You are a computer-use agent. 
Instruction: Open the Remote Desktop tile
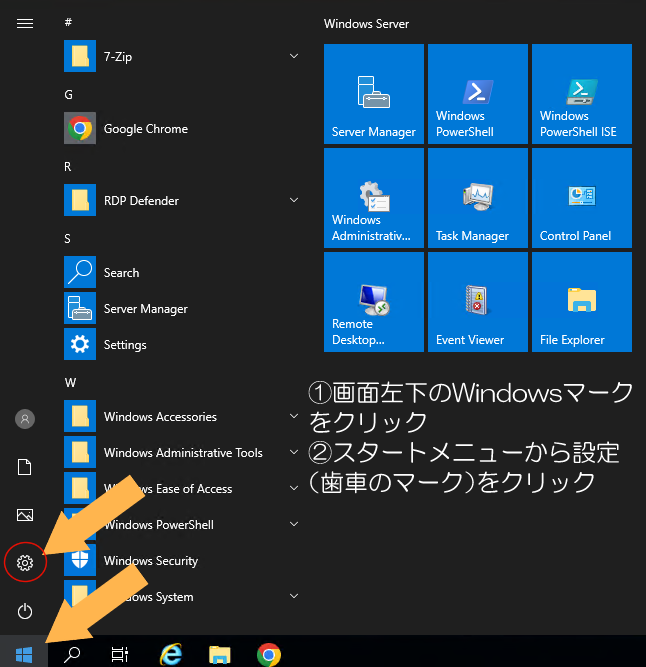tap(374, 302)
